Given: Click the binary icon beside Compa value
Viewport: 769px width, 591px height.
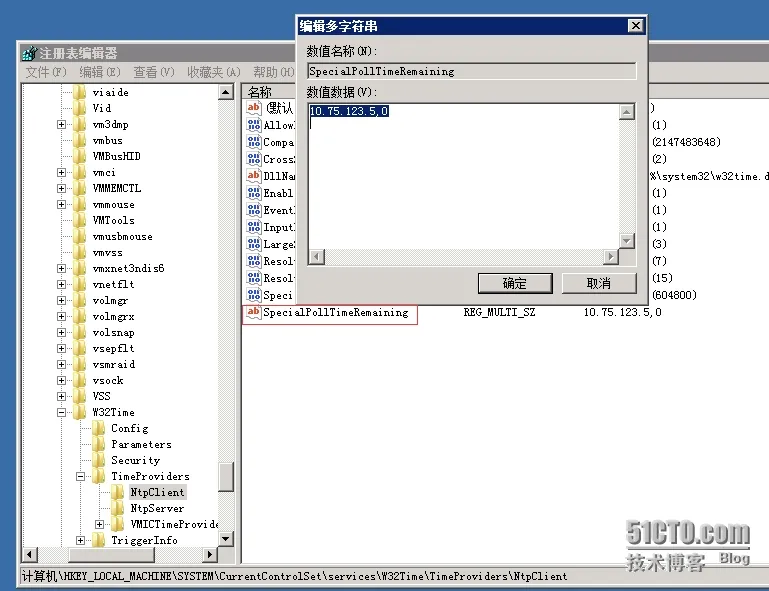Looking at the screenshot, I should pos(254,142).
